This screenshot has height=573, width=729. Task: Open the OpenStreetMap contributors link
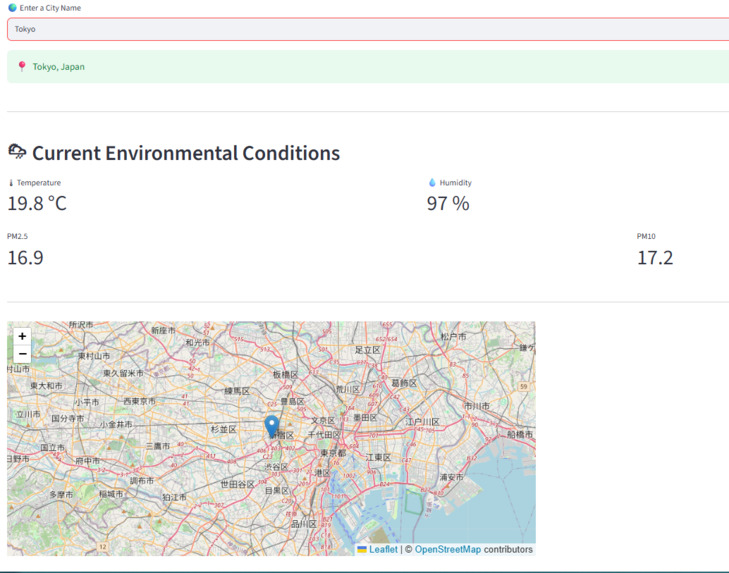(x=447, y=549)
